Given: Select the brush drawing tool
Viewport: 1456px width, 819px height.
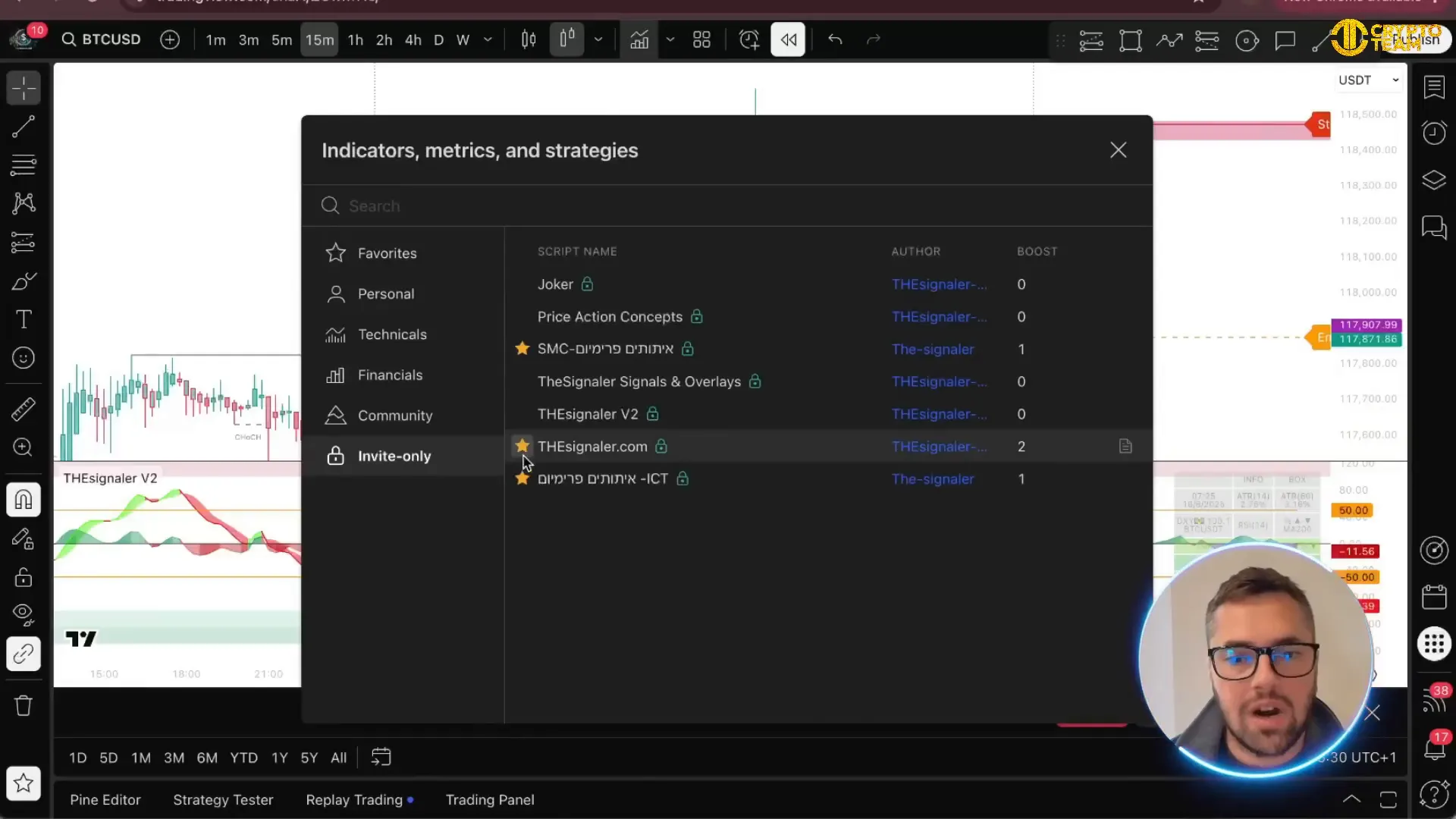Looking at the screenshot, I should tap(24, 281).
